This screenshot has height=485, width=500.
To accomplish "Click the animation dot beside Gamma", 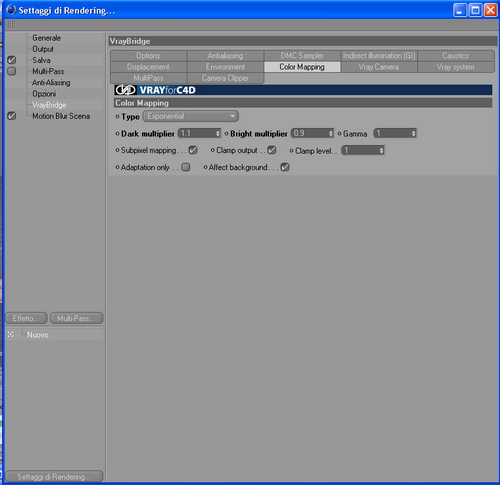I will [339, 134].
